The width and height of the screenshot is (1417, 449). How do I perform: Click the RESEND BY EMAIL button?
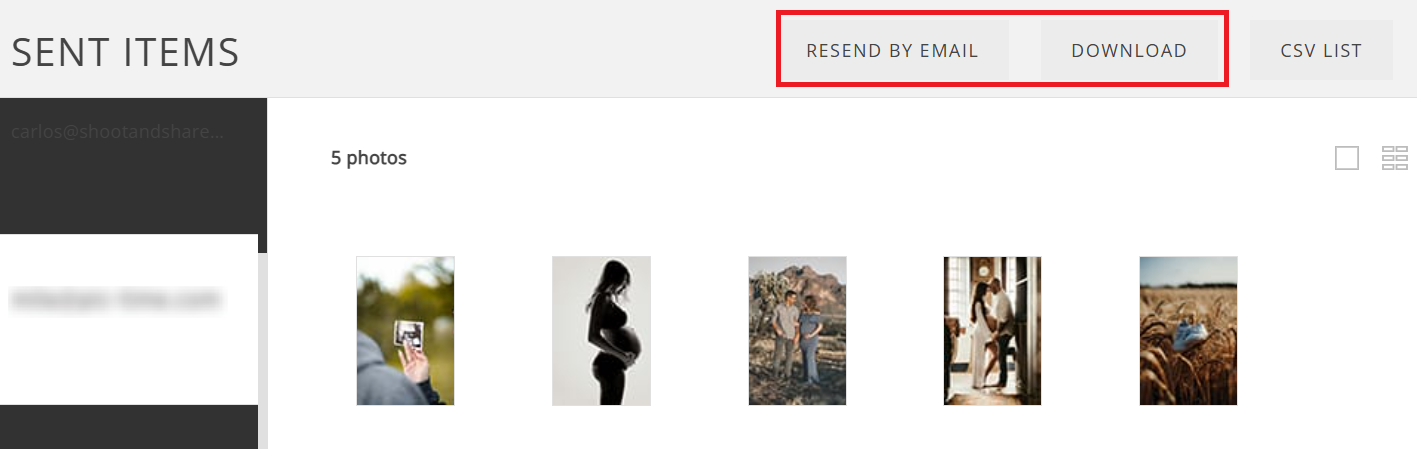point(892,50)
